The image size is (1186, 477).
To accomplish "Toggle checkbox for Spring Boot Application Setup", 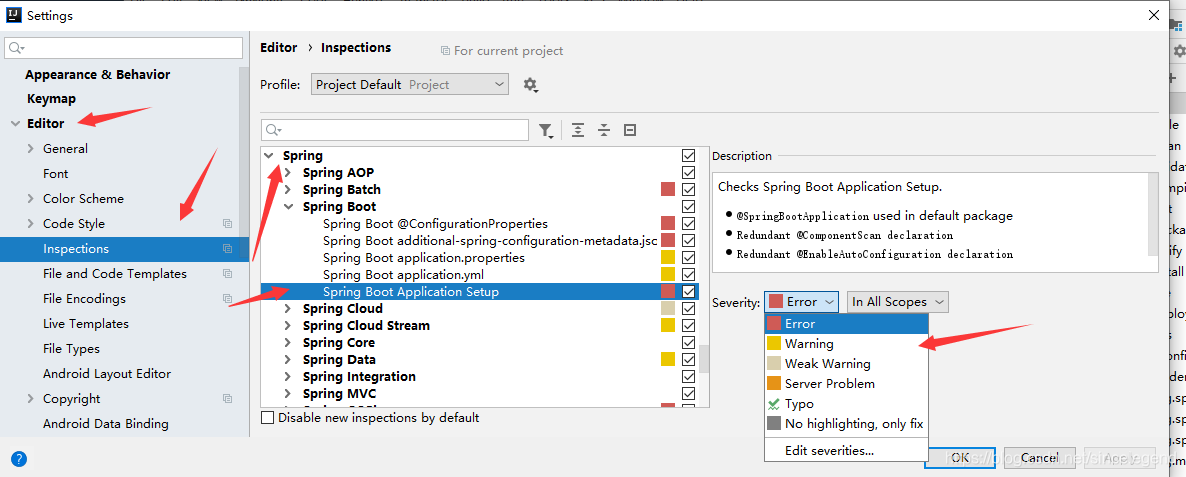I will point(688,291).
